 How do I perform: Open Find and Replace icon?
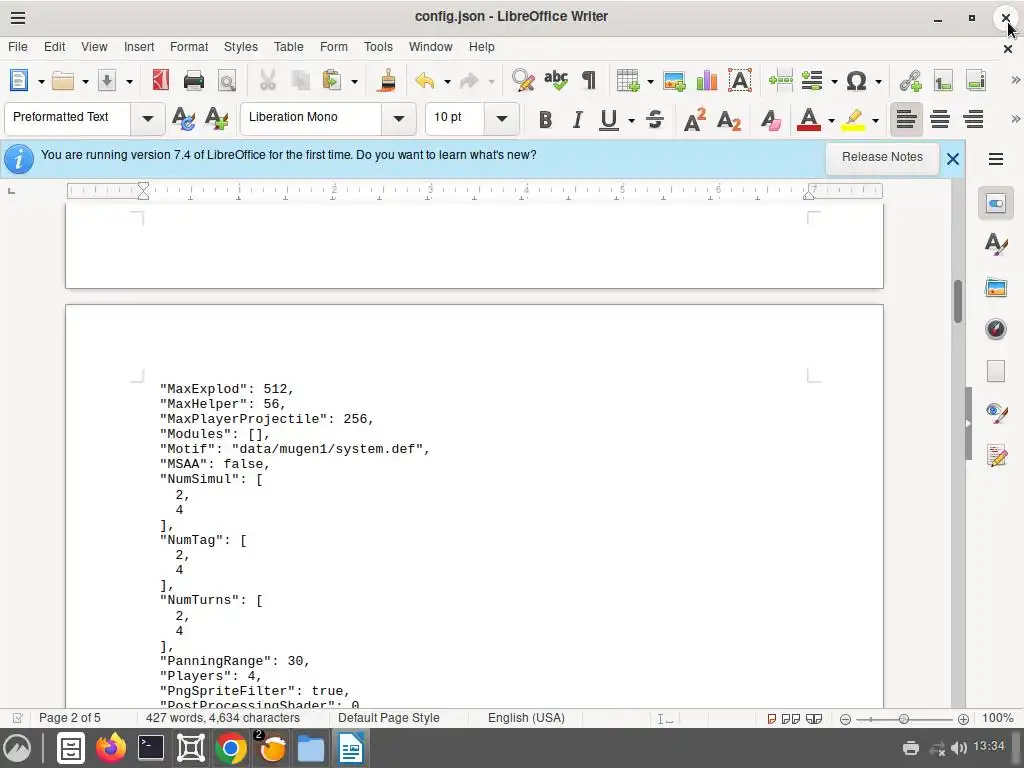pos(523,81)
